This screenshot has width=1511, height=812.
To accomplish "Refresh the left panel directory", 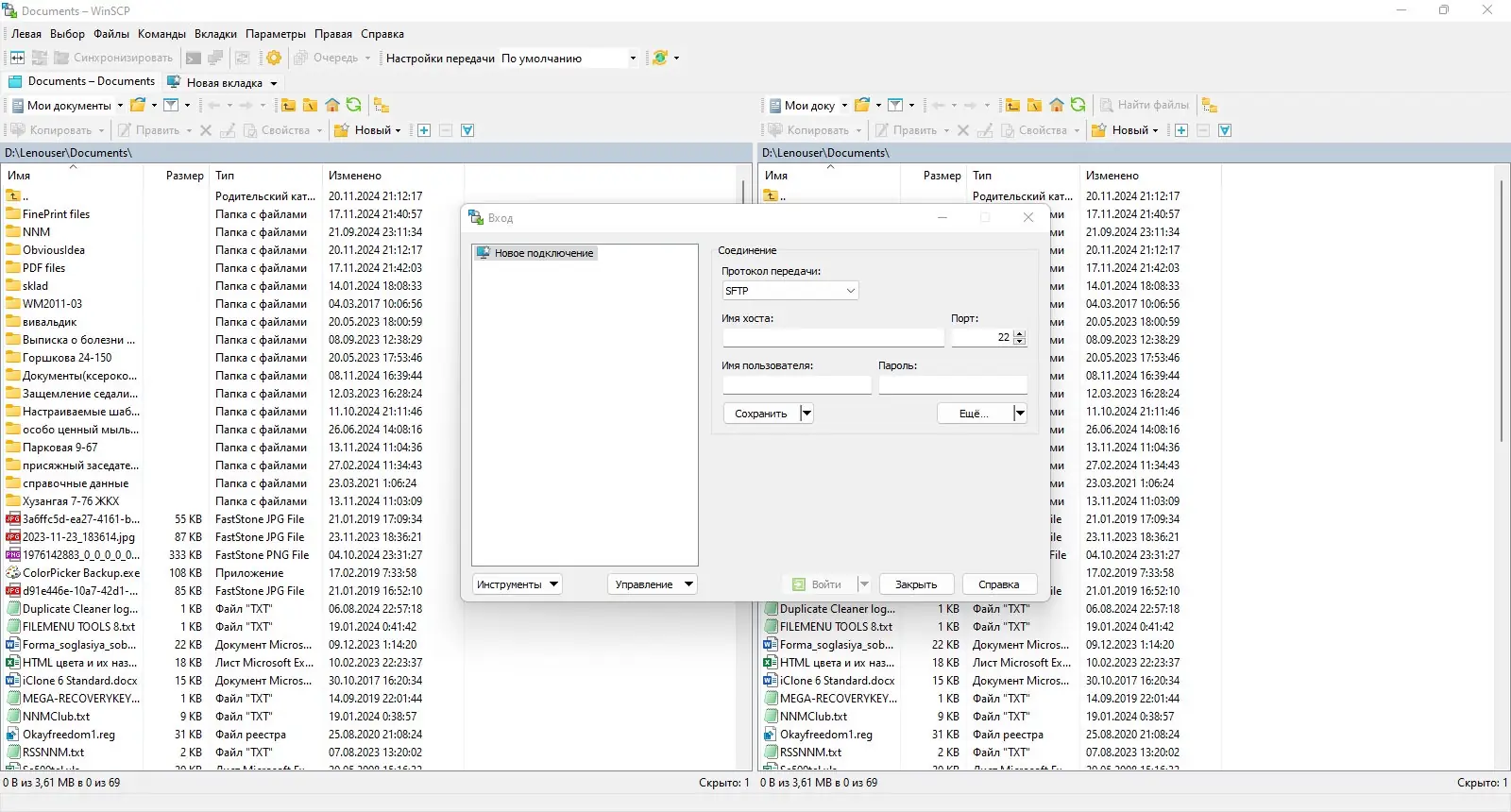I will (x=353, y=105).
